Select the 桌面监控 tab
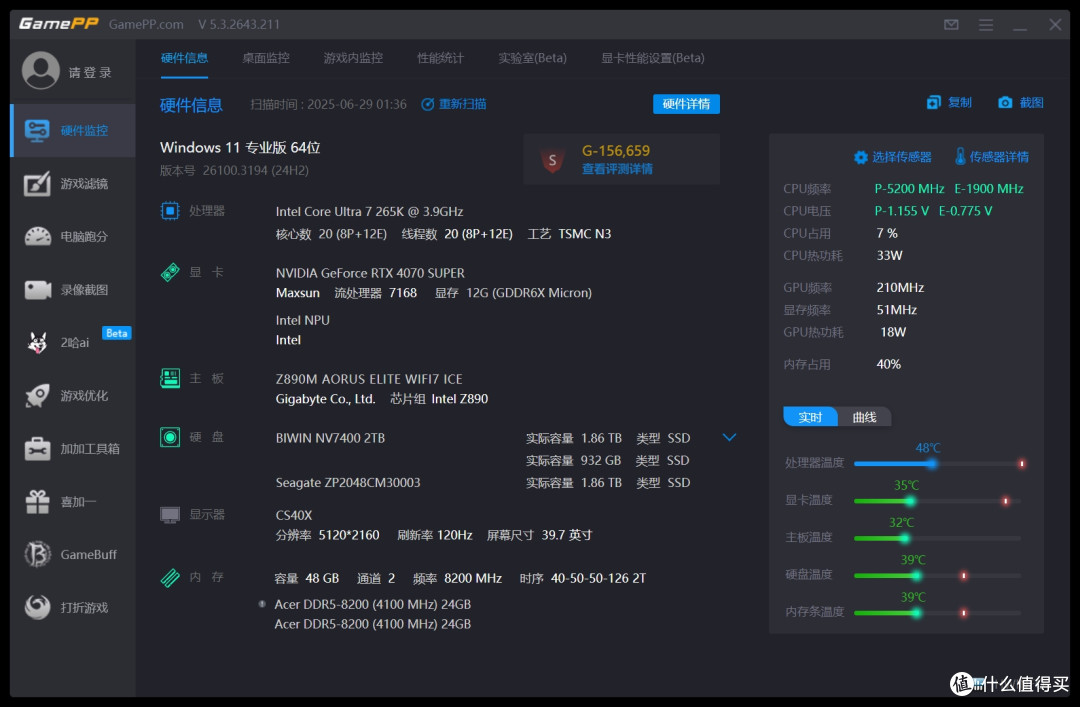This screenshot has width=1080, height=707. 266,58
